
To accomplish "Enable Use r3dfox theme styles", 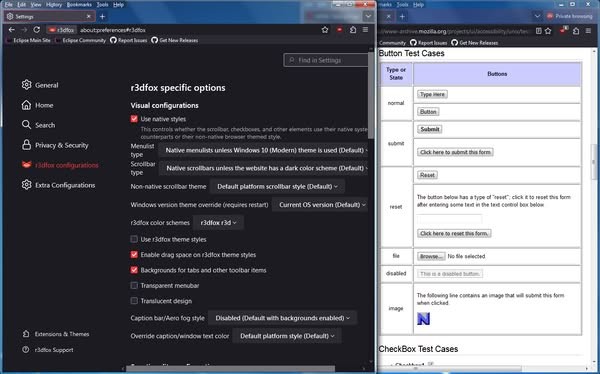I will (x=134, y=239).
